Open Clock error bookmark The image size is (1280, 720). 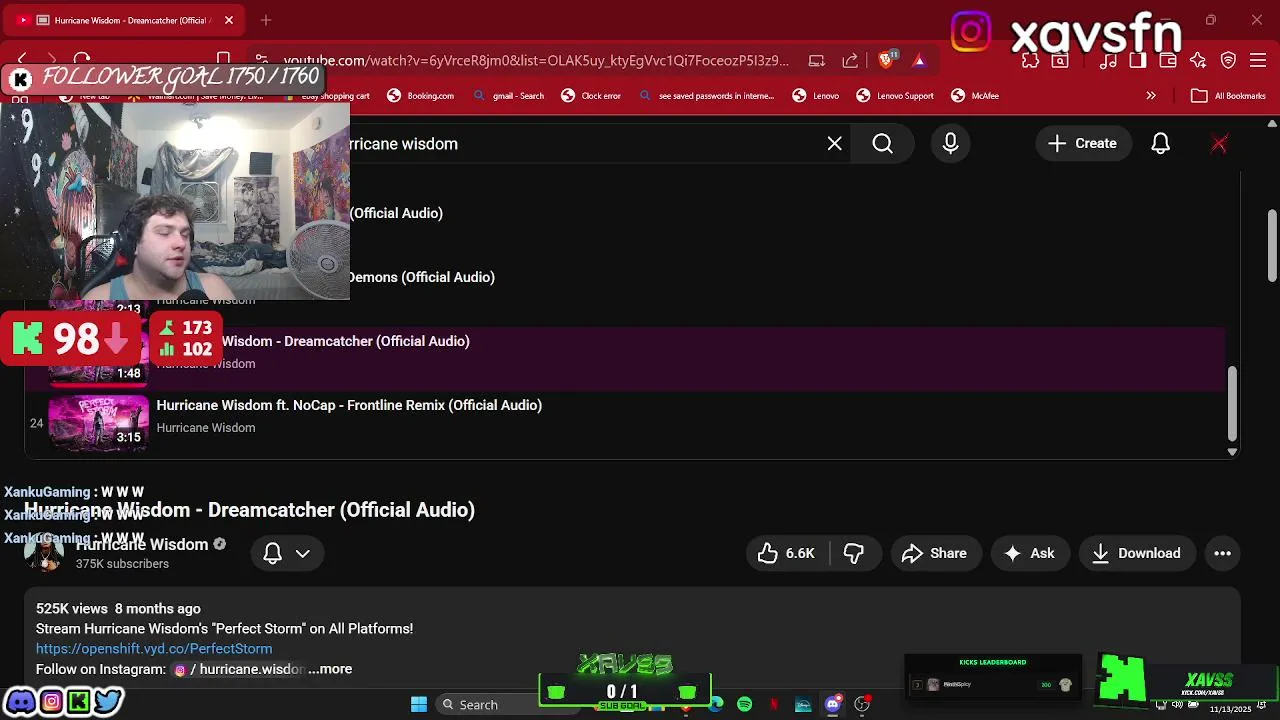591,96
